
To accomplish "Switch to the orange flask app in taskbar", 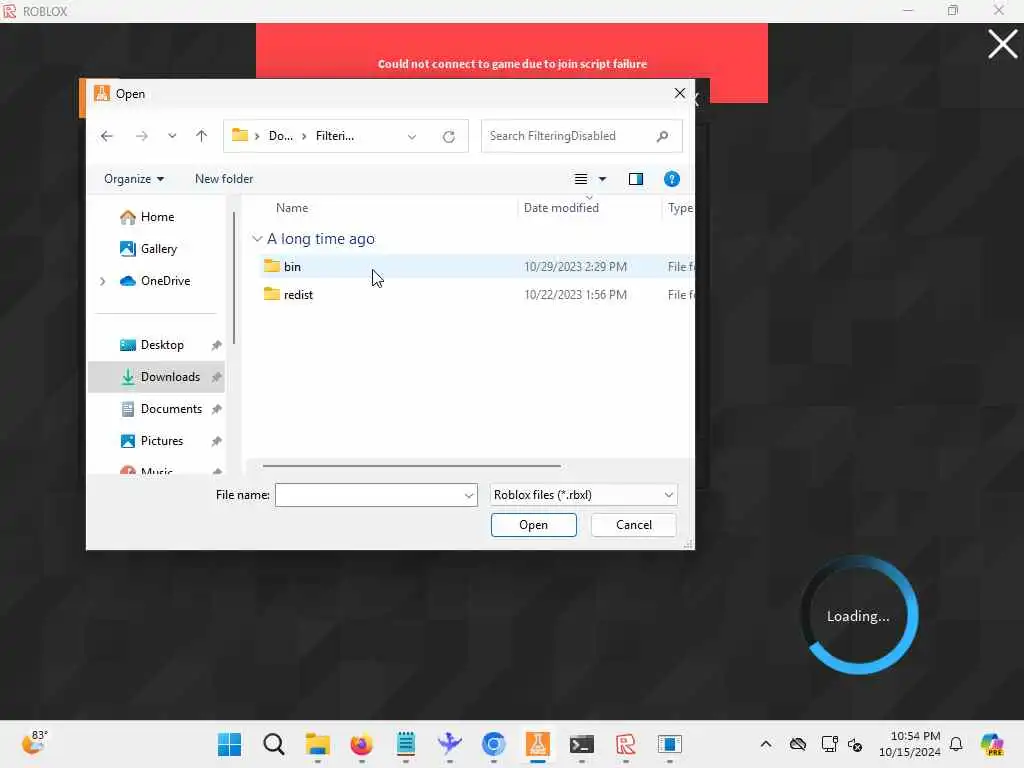I will (x=537, y=744).
